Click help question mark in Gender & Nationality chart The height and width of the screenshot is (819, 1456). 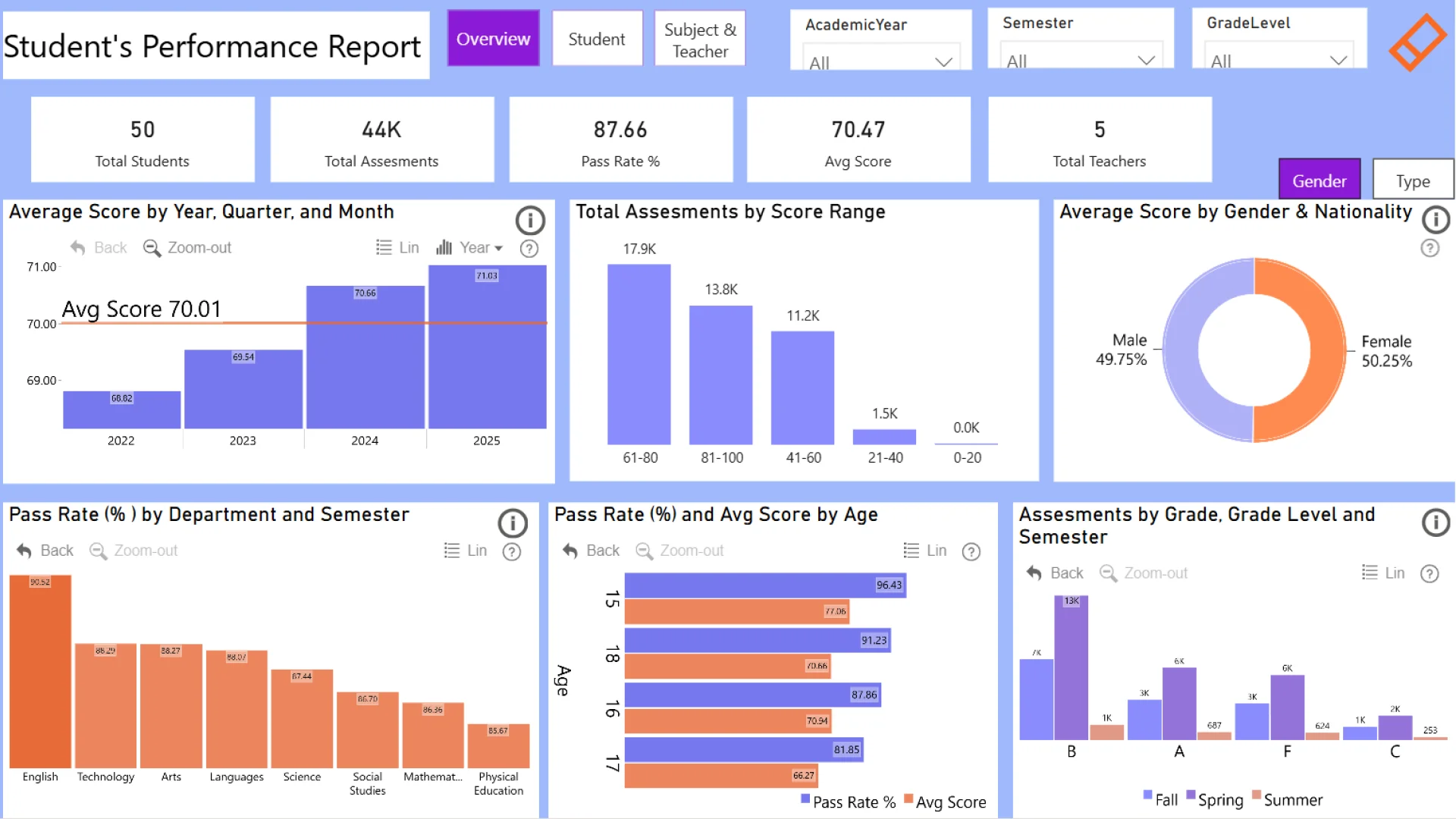(1429, 248)
